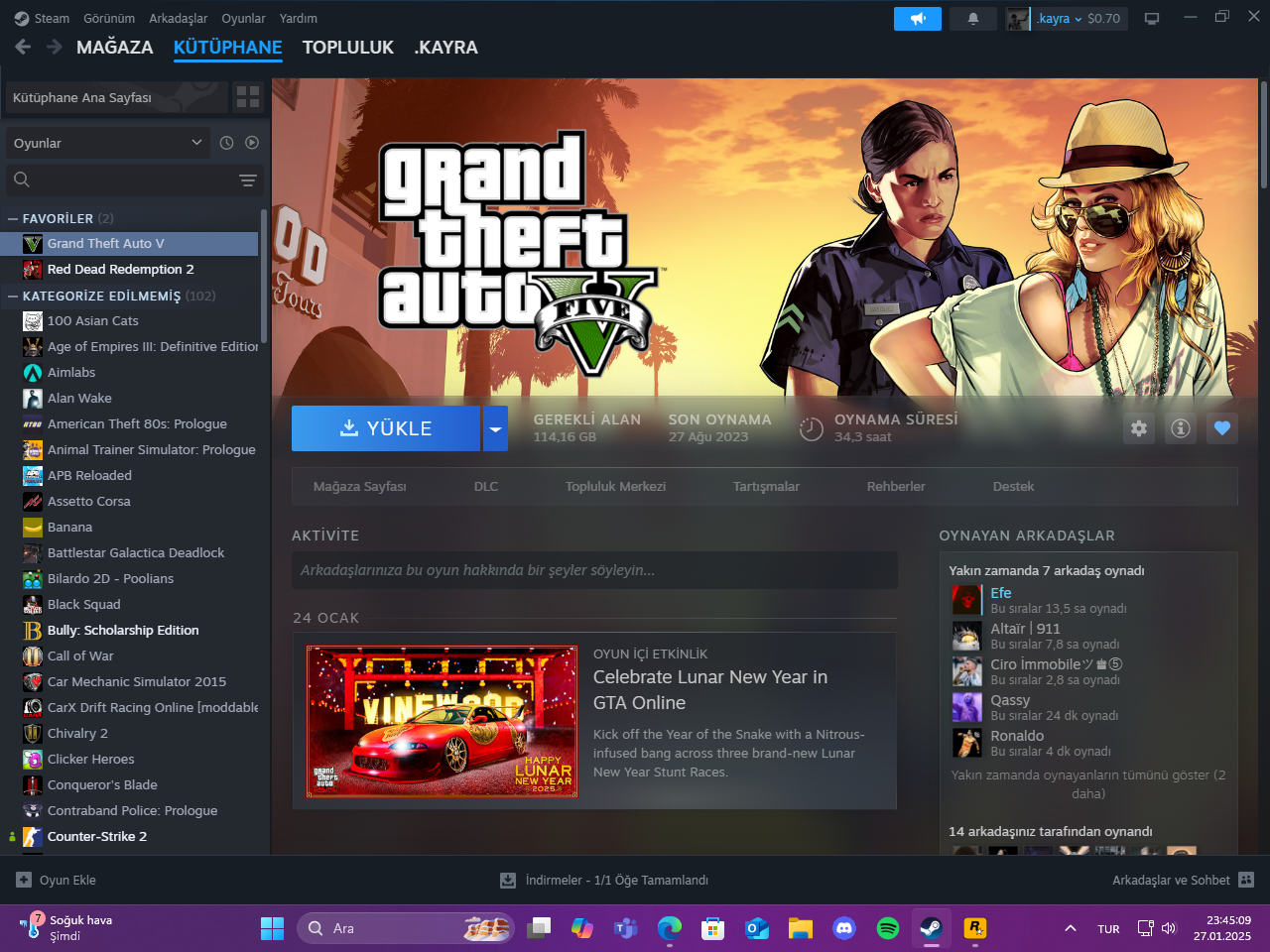Image resolution: width=1270 pixels, height=952 pixels.
Task: Open File Explorer from the taskbar
Action: (x=801, y=928)
